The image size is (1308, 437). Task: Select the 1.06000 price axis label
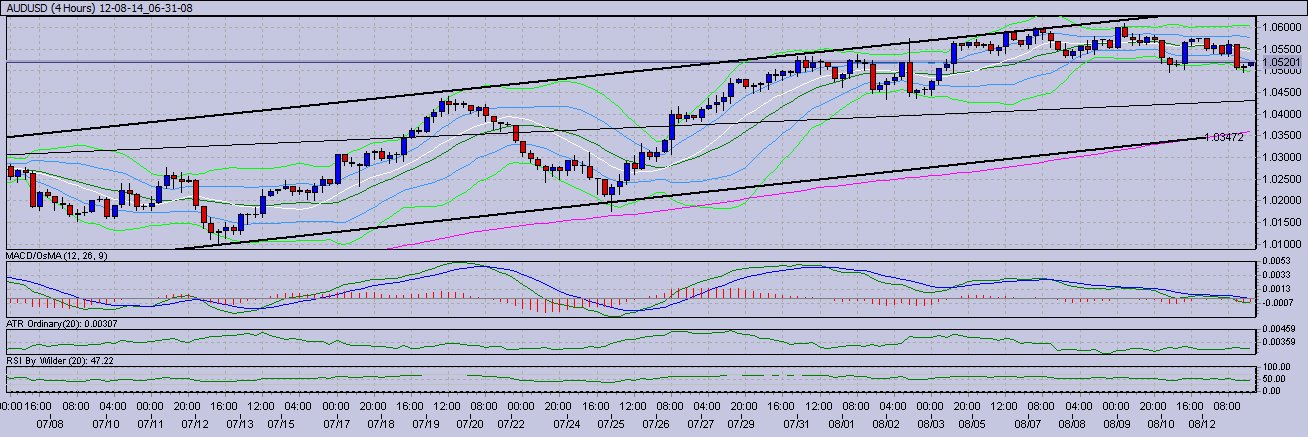(x=1283, y=28)
